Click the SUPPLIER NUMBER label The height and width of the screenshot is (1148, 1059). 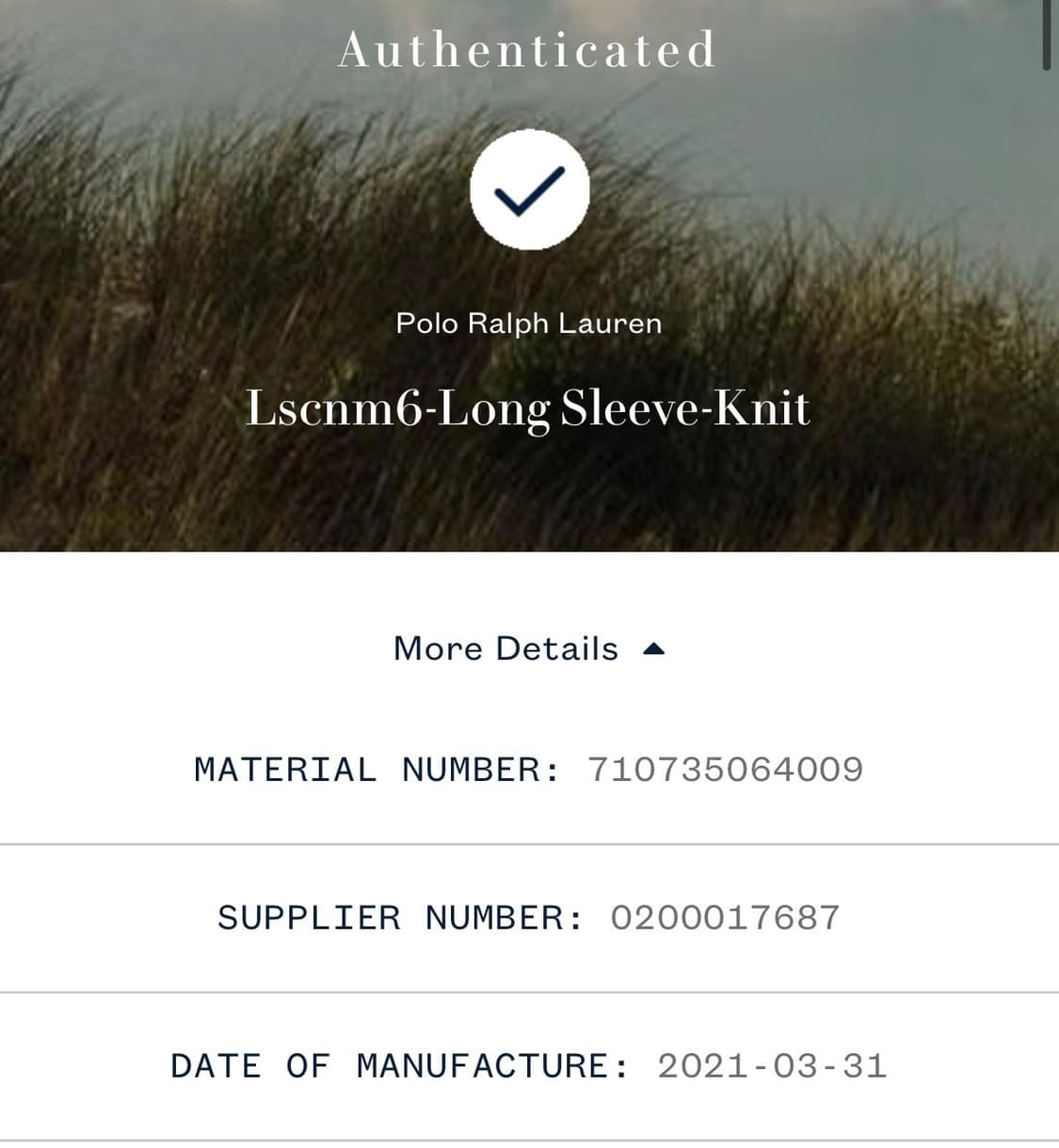coord(400,917)
